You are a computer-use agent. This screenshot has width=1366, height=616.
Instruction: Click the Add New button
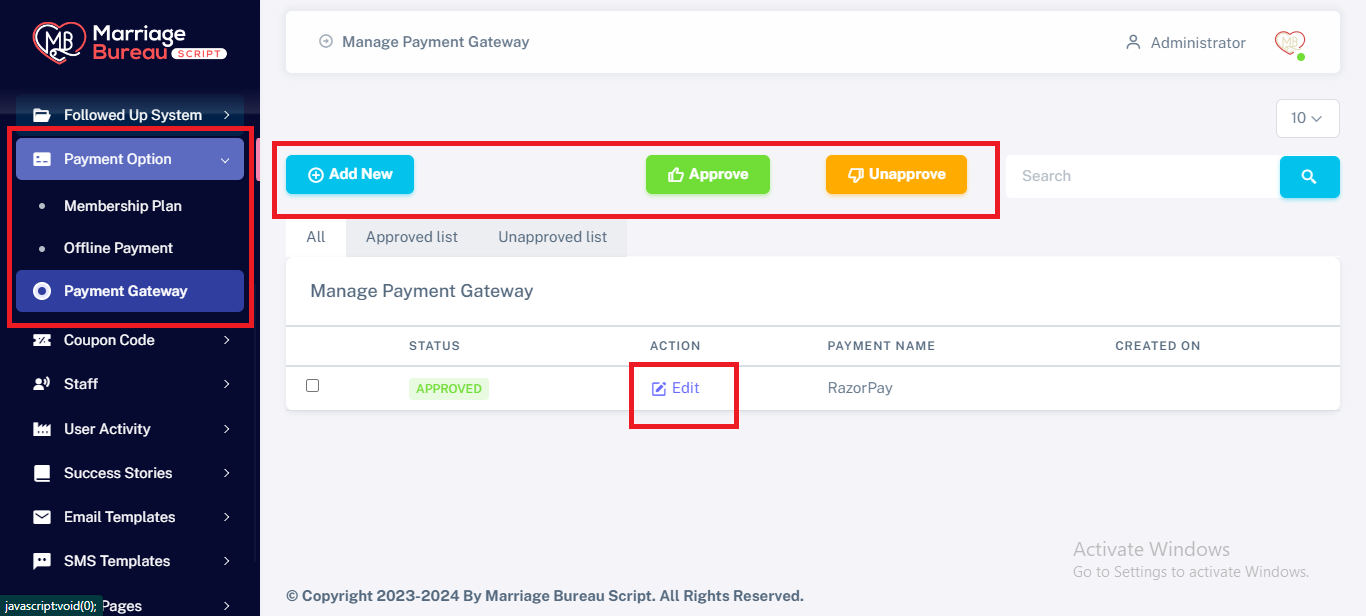[350, 174]
